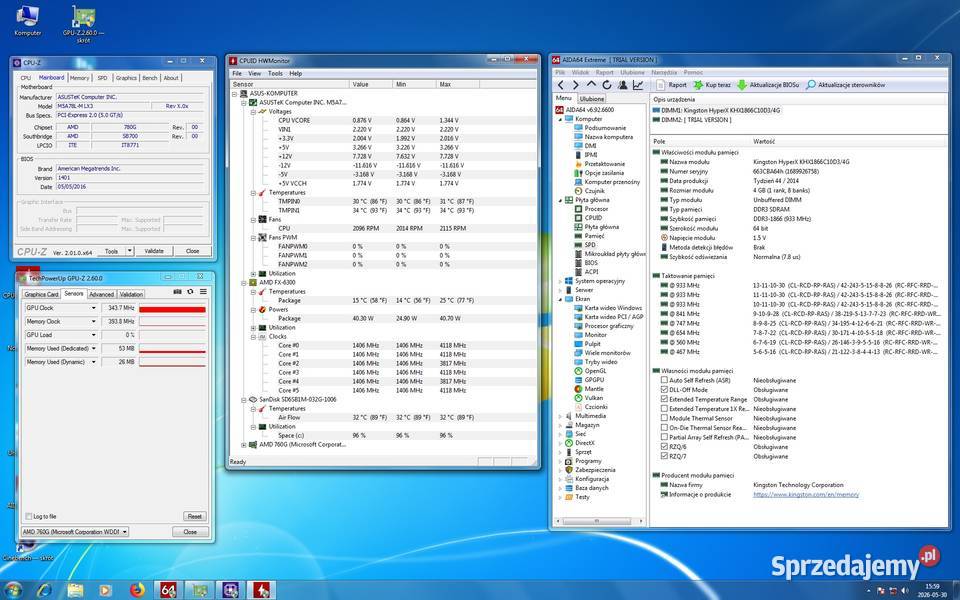Toggle Auto Self Refresh (ASR) checkbox
960x600 pixels.
(x=664, y=380)
